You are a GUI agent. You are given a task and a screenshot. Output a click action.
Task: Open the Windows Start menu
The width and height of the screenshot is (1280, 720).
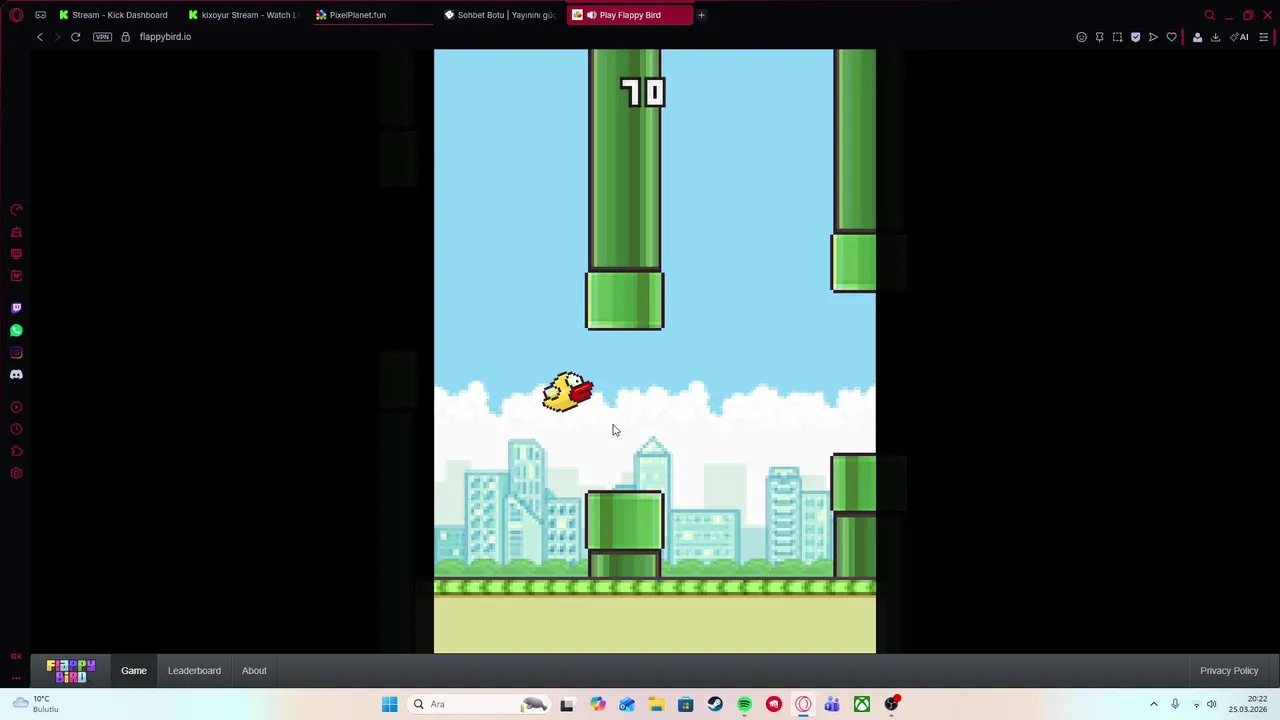click(x=389, y=704)
